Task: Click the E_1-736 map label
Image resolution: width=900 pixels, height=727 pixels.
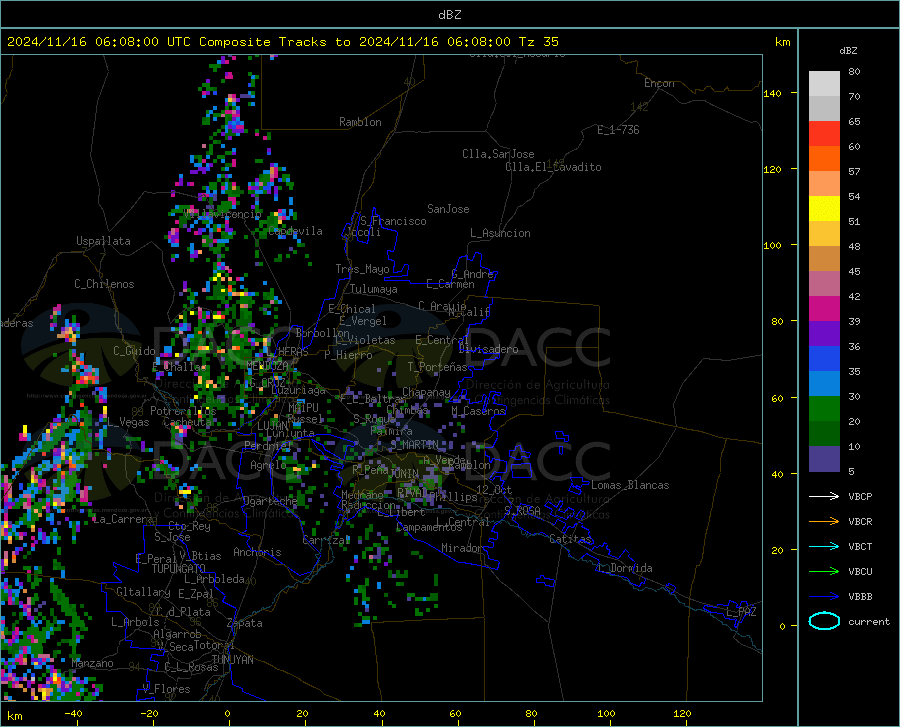Action: [x=618, y=130]
